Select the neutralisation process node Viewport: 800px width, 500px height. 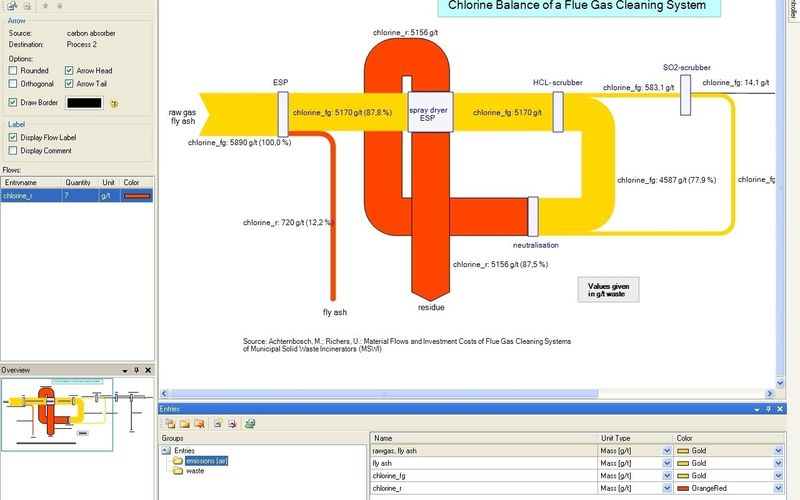[x=533, y=216]
